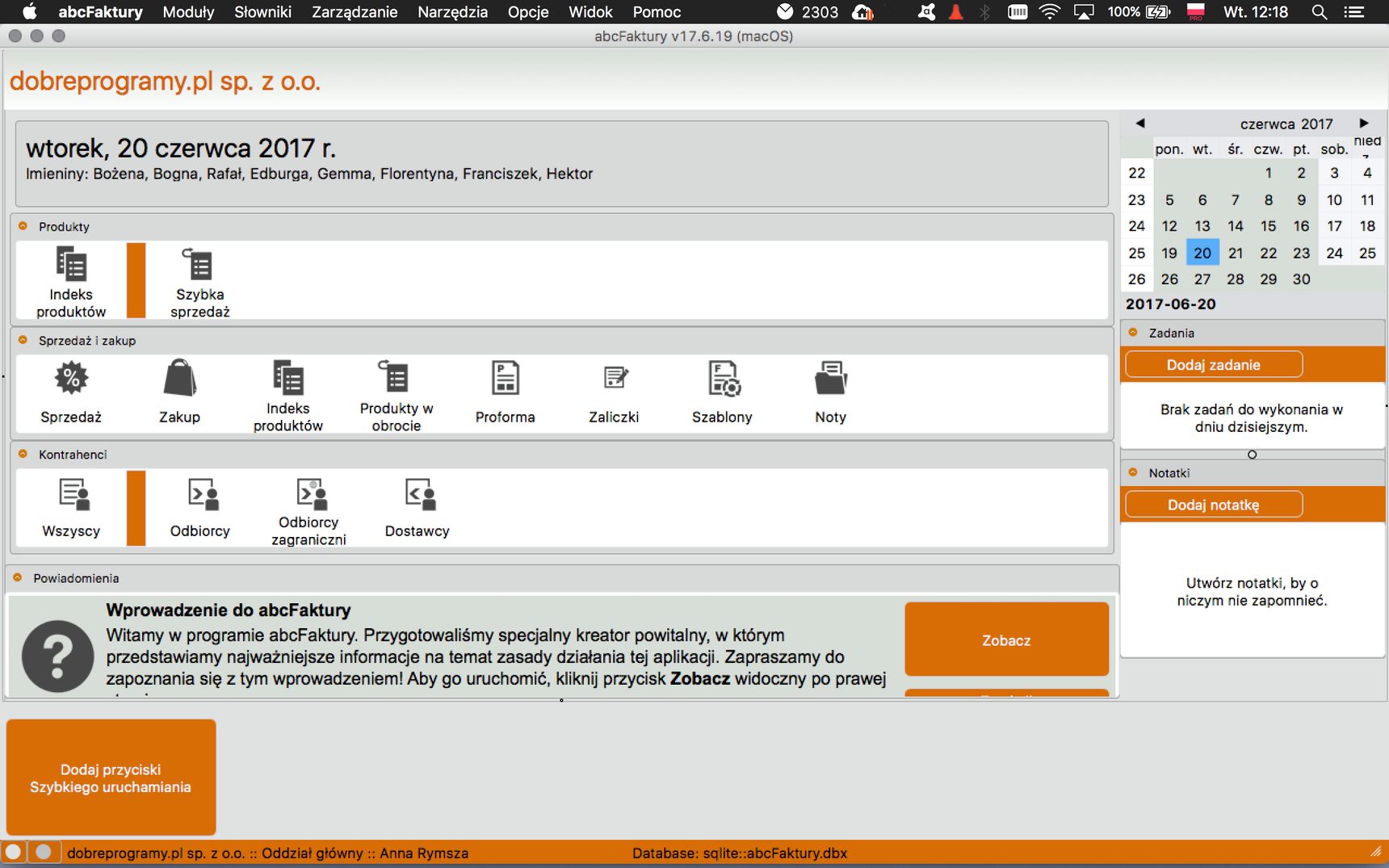
Task: Open the Sprzedaż module
Action: pyautogui.click(x=71, y=392)
